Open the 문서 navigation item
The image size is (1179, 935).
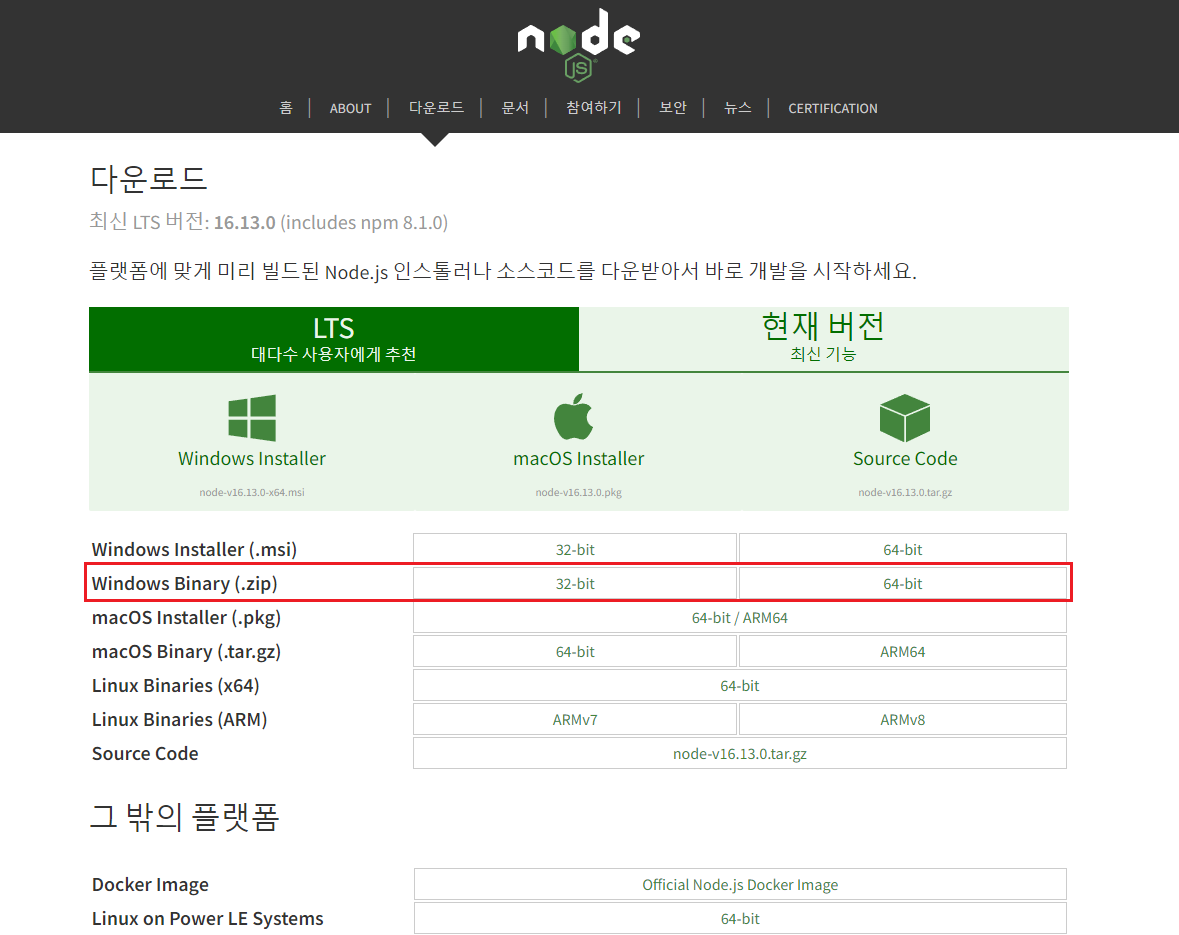coord(515,108)
